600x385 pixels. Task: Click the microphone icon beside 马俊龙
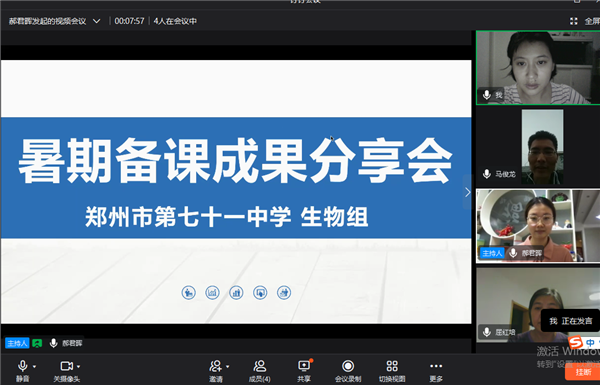(x=487, y=174)
